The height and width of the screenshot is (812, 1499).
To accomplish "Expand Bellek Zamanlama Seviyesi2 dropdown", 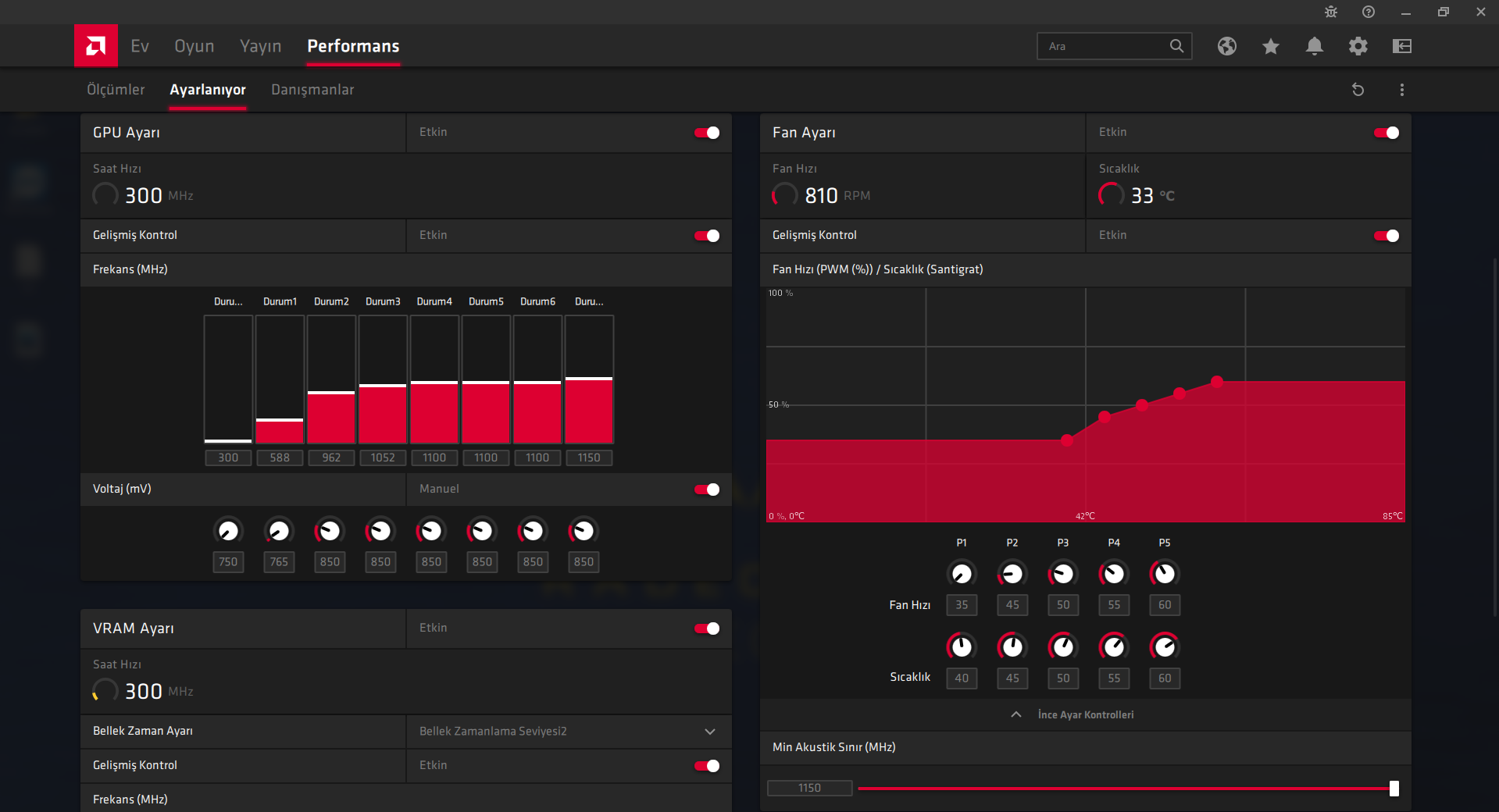I will pos(709,732).
